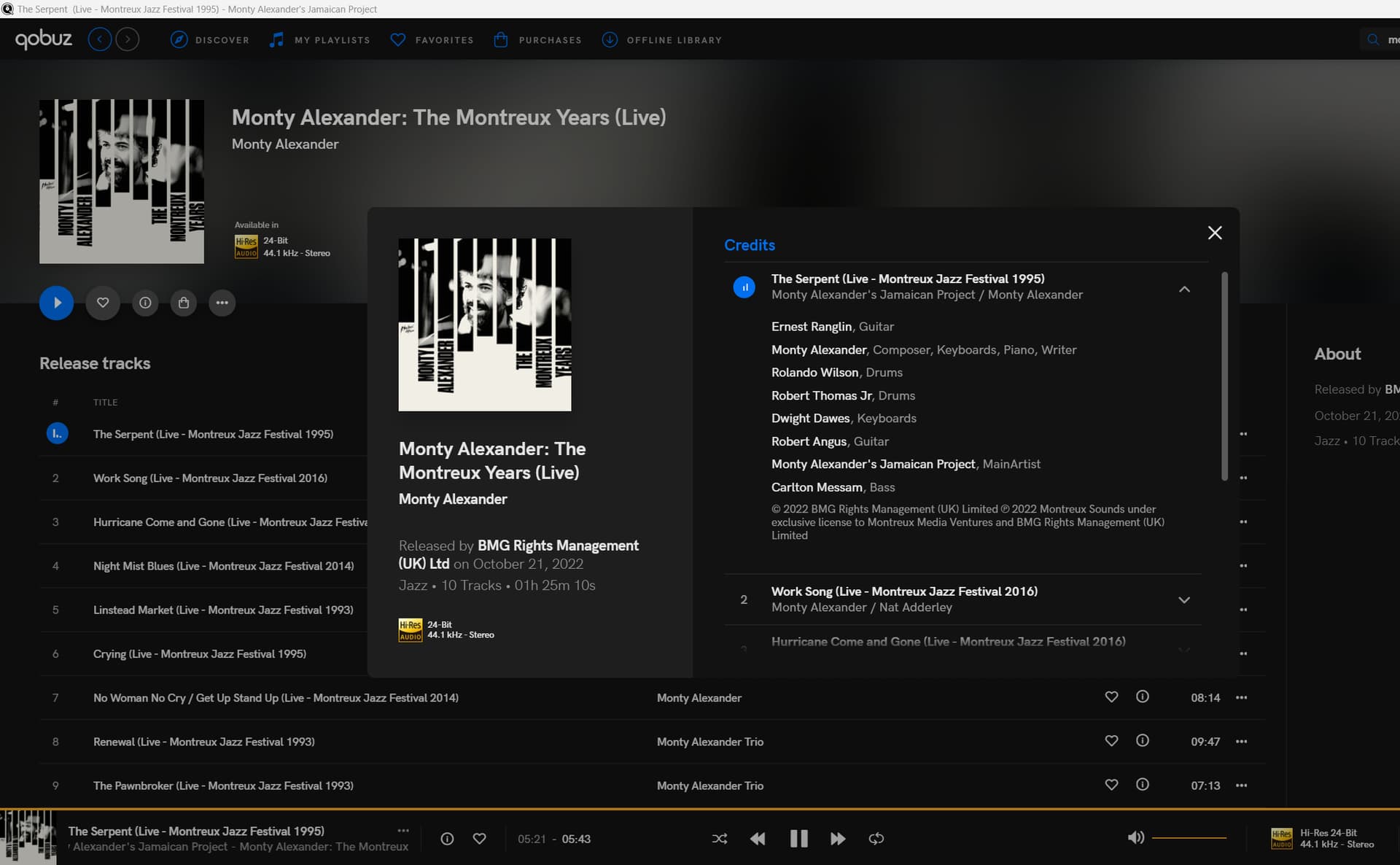This screenshot has height=865, width=1400.
Task: Open My Playlists
Action: (319, 40)
